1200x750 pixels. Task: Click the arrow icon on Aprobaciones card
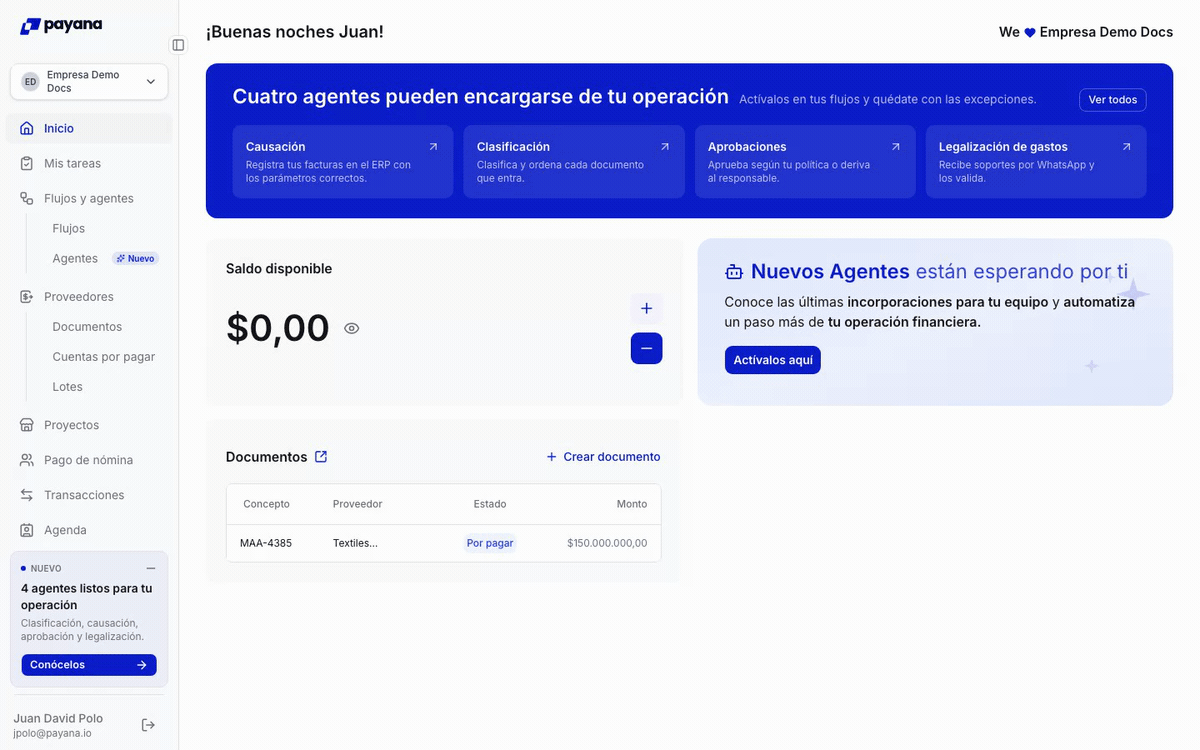895,146
